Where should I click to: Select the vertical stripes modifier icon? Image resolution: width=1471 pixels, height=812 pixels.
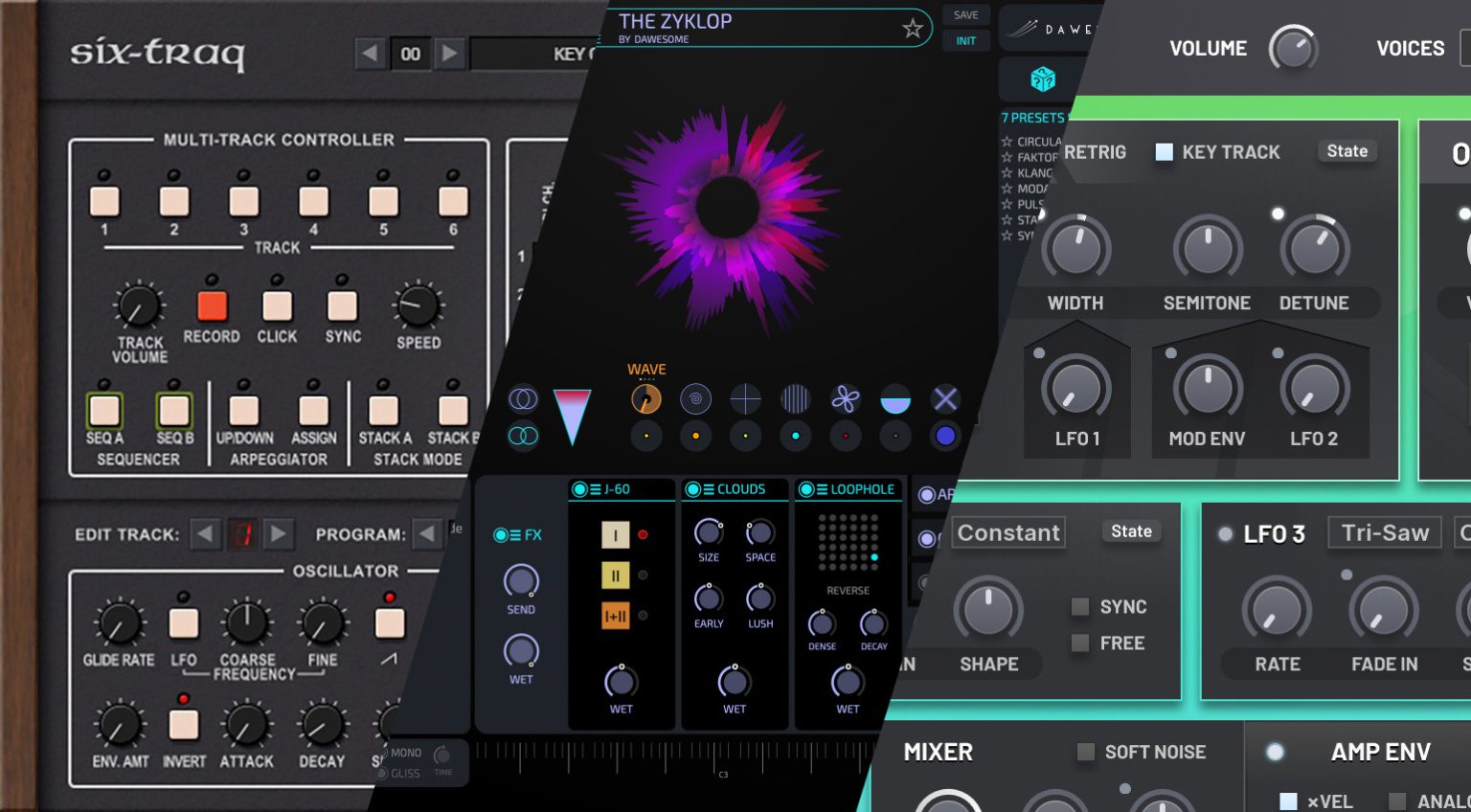(x=795, y=399)
